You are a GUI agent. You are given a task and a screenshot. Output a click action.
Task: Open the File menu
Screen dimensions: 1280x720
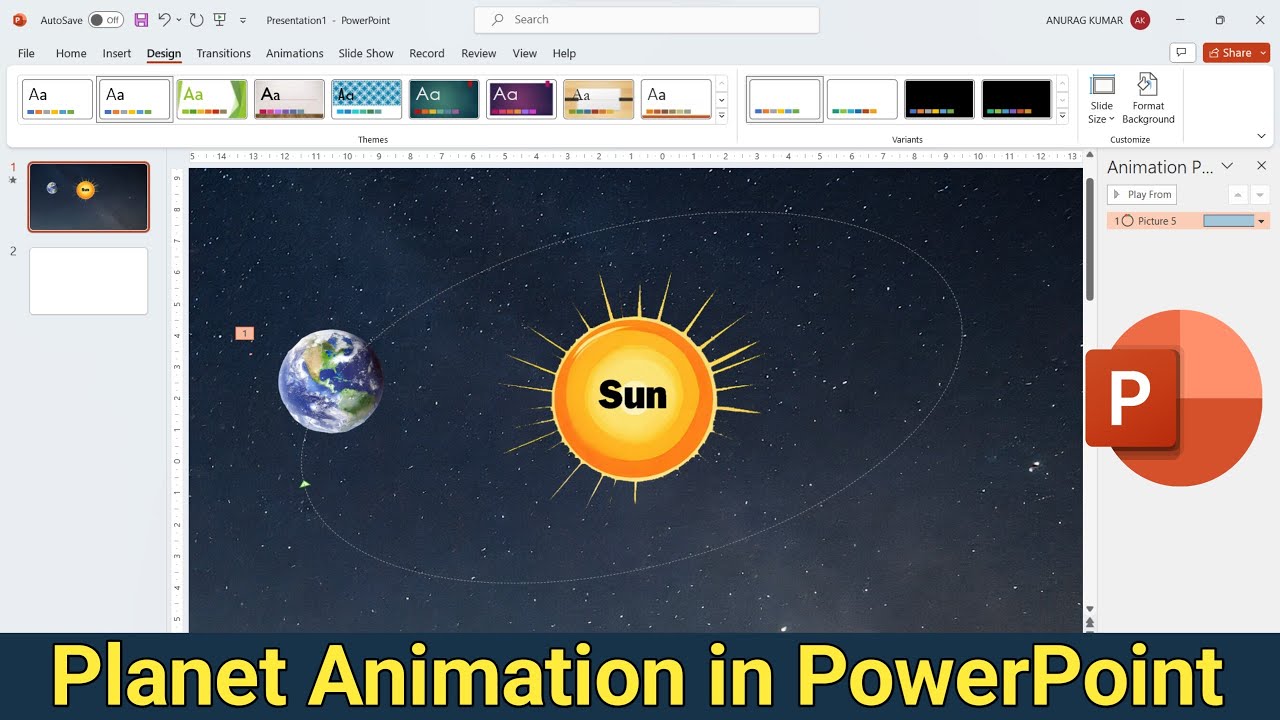[26, 53]
